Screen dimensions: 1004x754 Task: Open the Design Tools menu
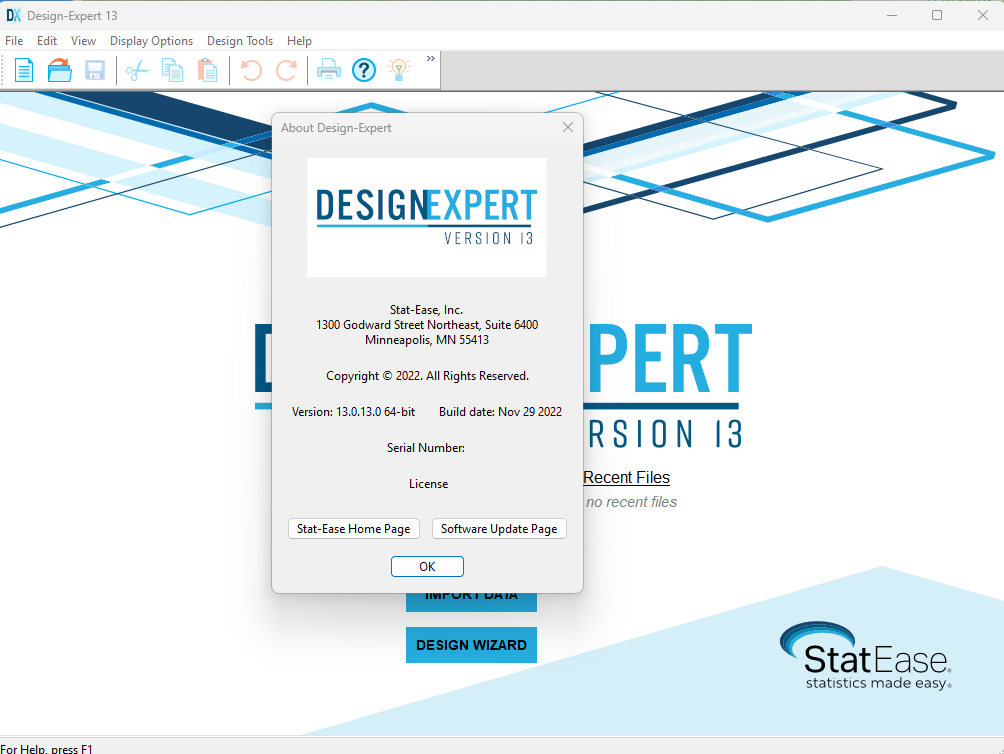[240, 41]
